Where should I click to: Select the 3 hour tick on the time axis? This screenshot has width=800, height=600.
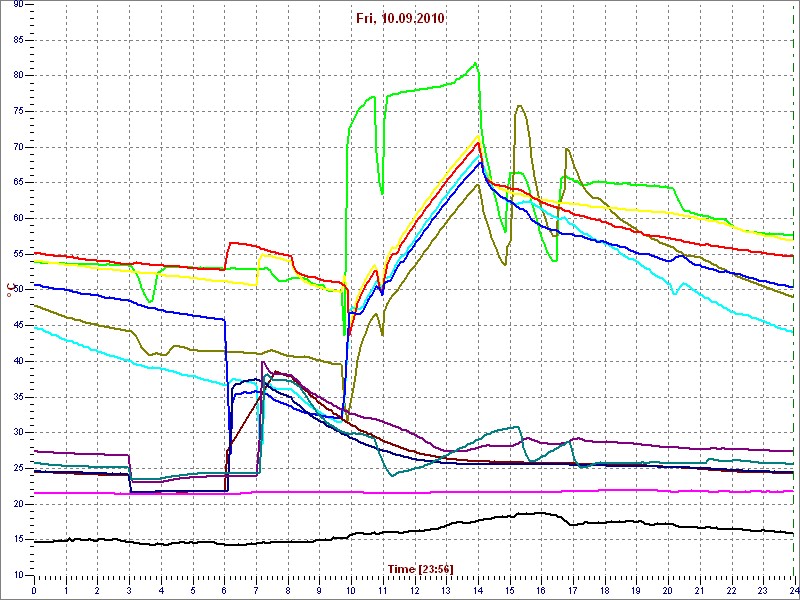[129, 590]
